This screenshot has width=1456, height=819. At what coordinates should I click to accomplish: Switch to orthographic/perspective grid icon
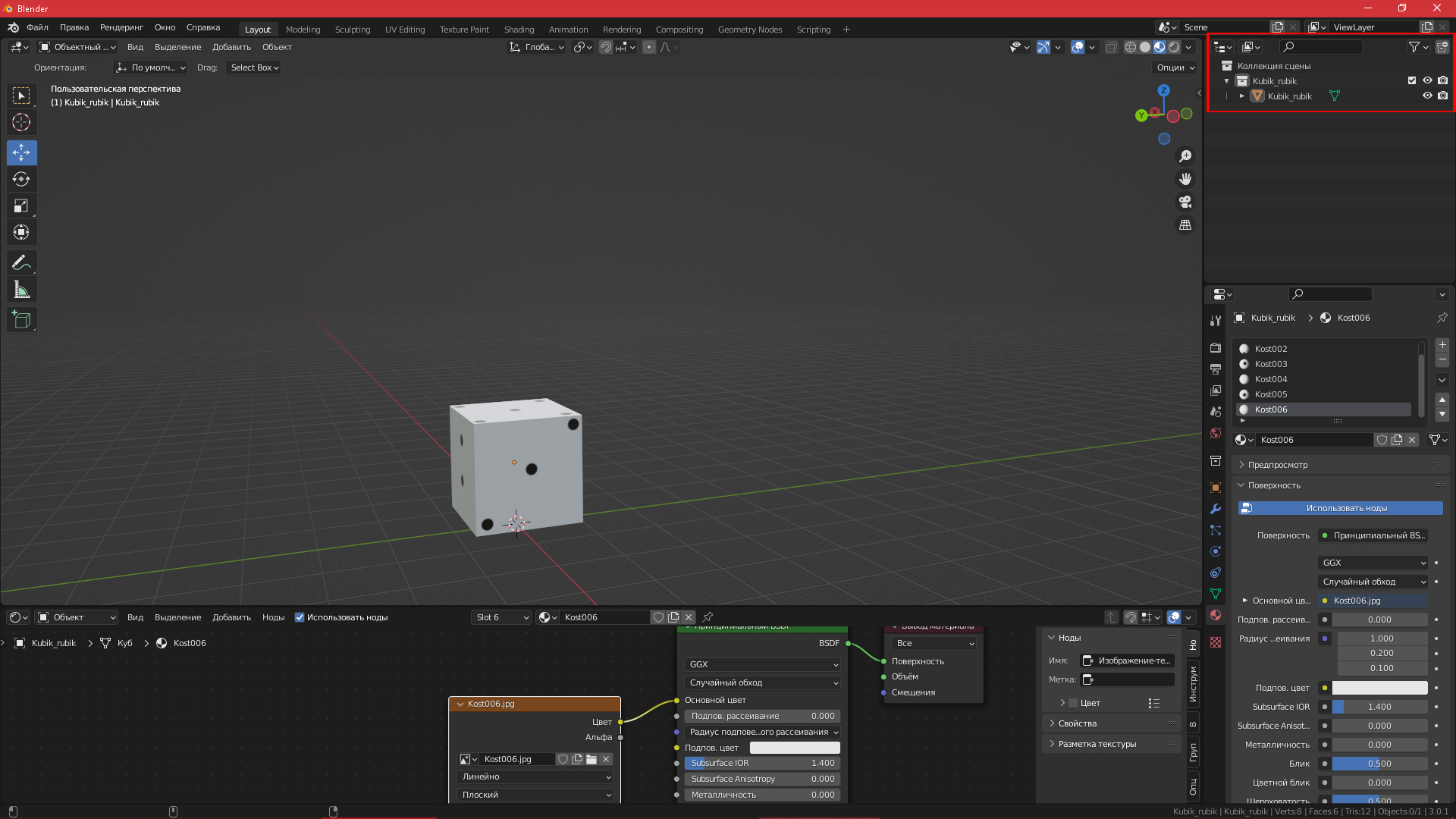click(1185, 225)
